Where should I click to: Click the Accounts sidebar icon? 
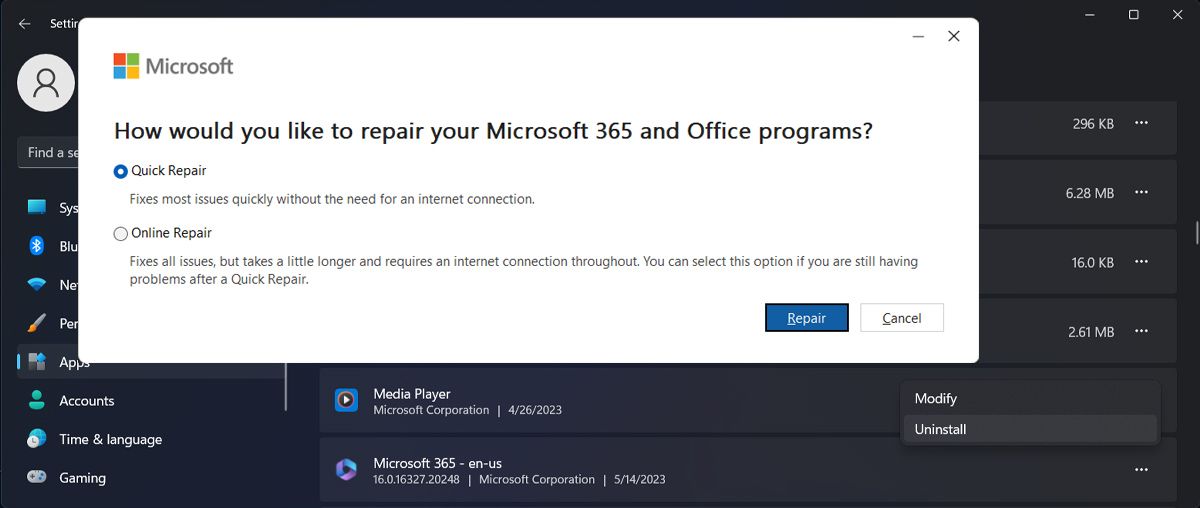click(x=37, y=401)
